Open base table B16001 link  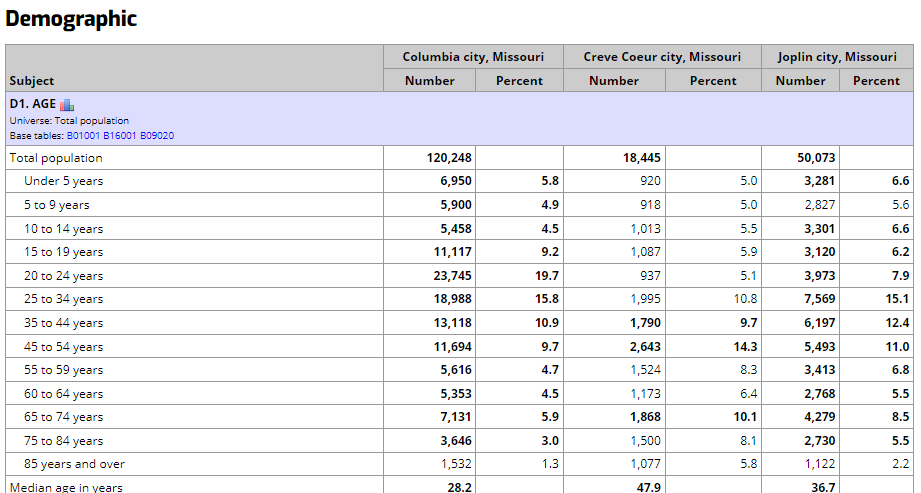coord(119,135)
